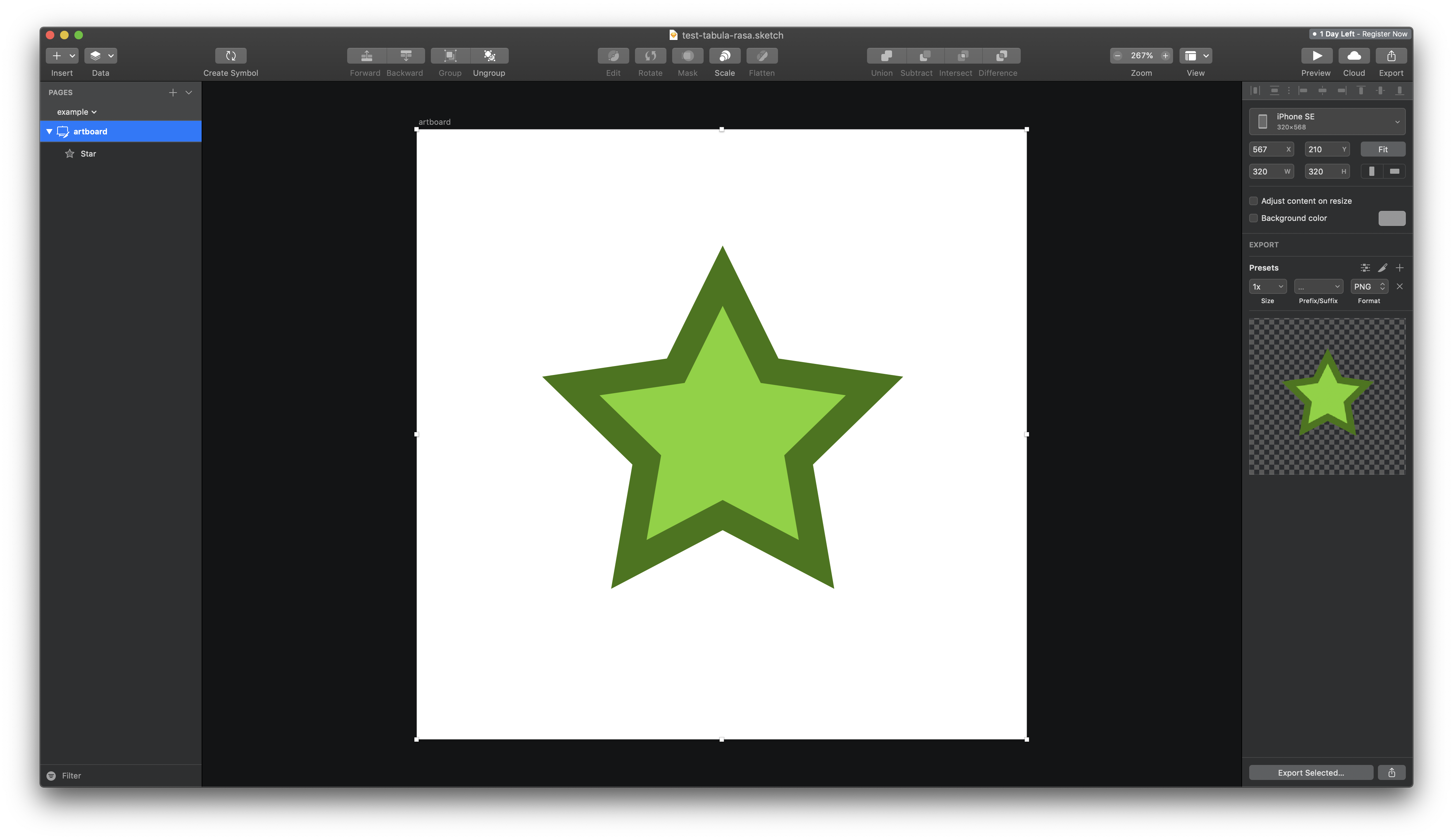This screenshot has height=840, width=1453.
Task: Click the Create Symbol toolbar icon
Action: tap(231, 56)
